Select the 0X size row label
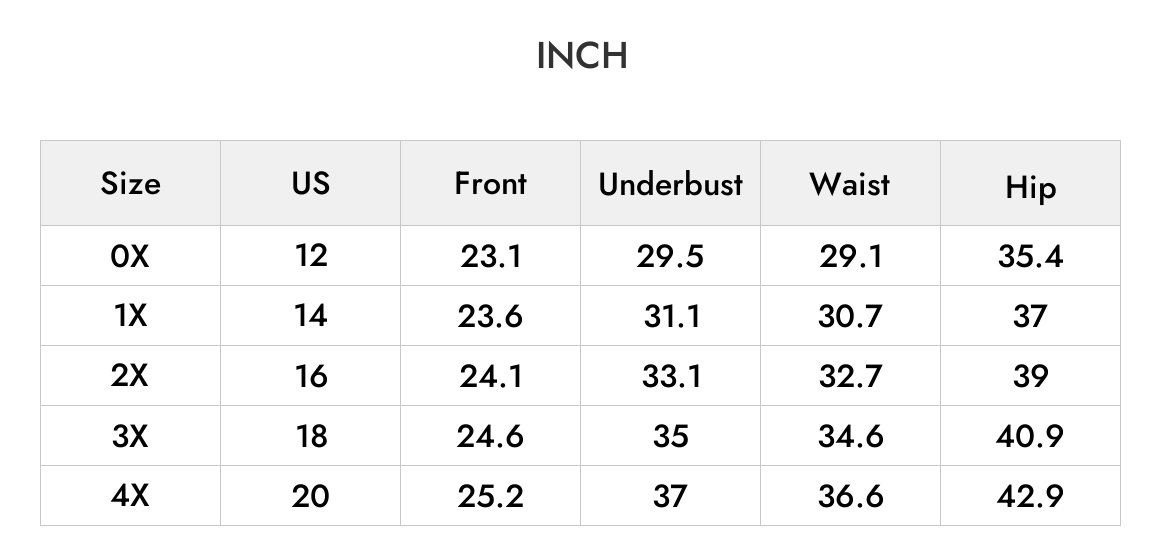The height and width of the screenshot is (540, 1160). click(130, 256)
